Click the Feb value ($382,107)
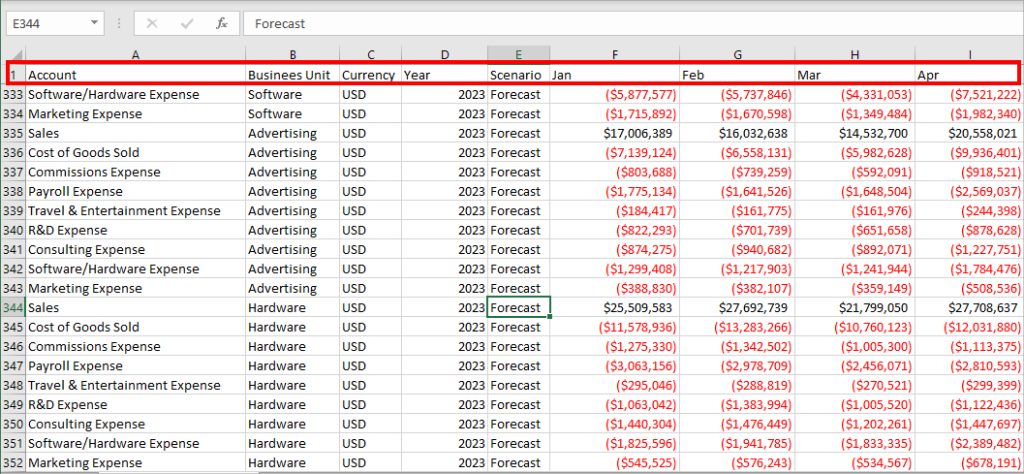 (x=737, y=289)
